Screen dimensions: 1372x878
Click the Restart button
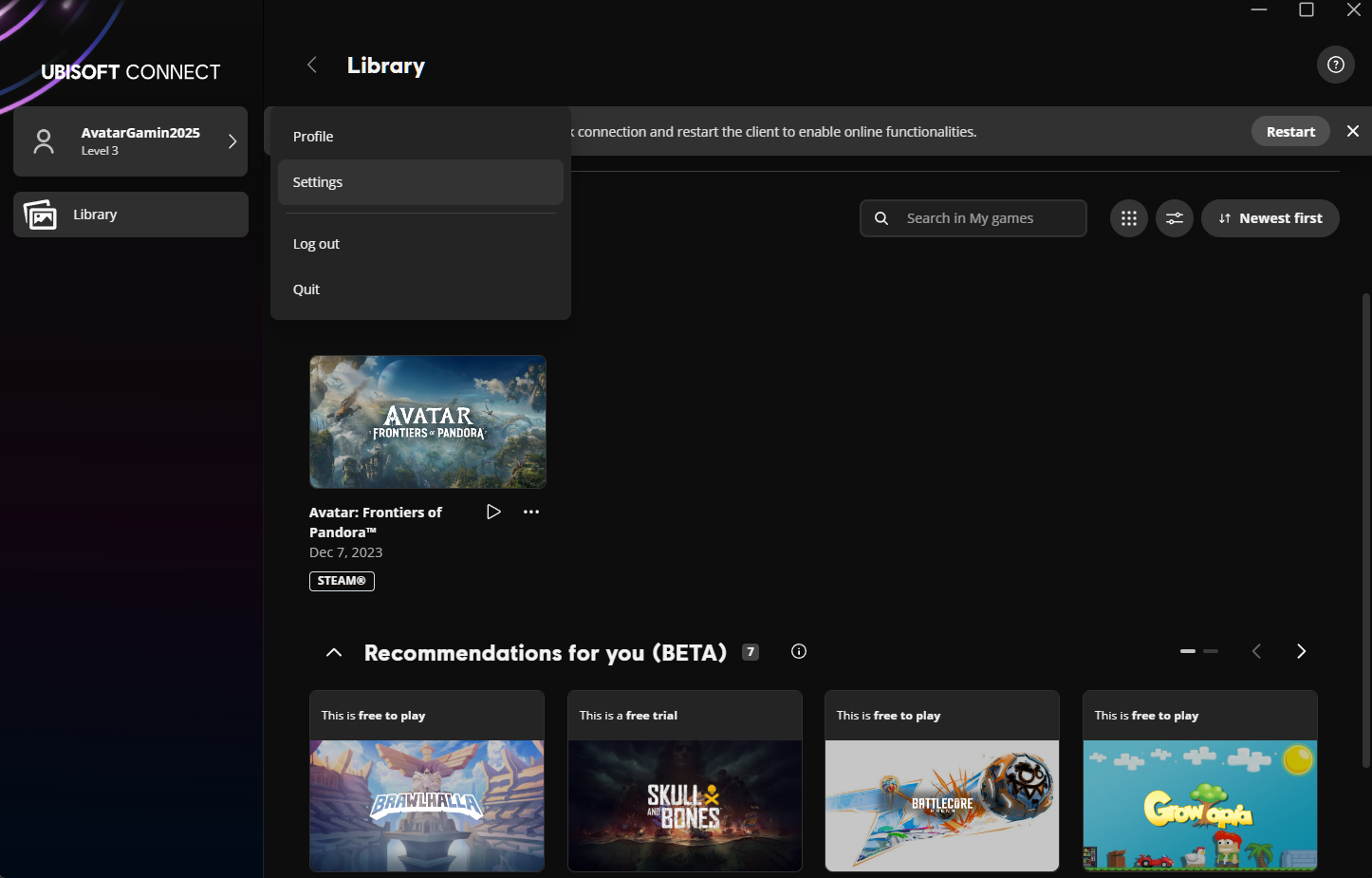click(1290, 131)
